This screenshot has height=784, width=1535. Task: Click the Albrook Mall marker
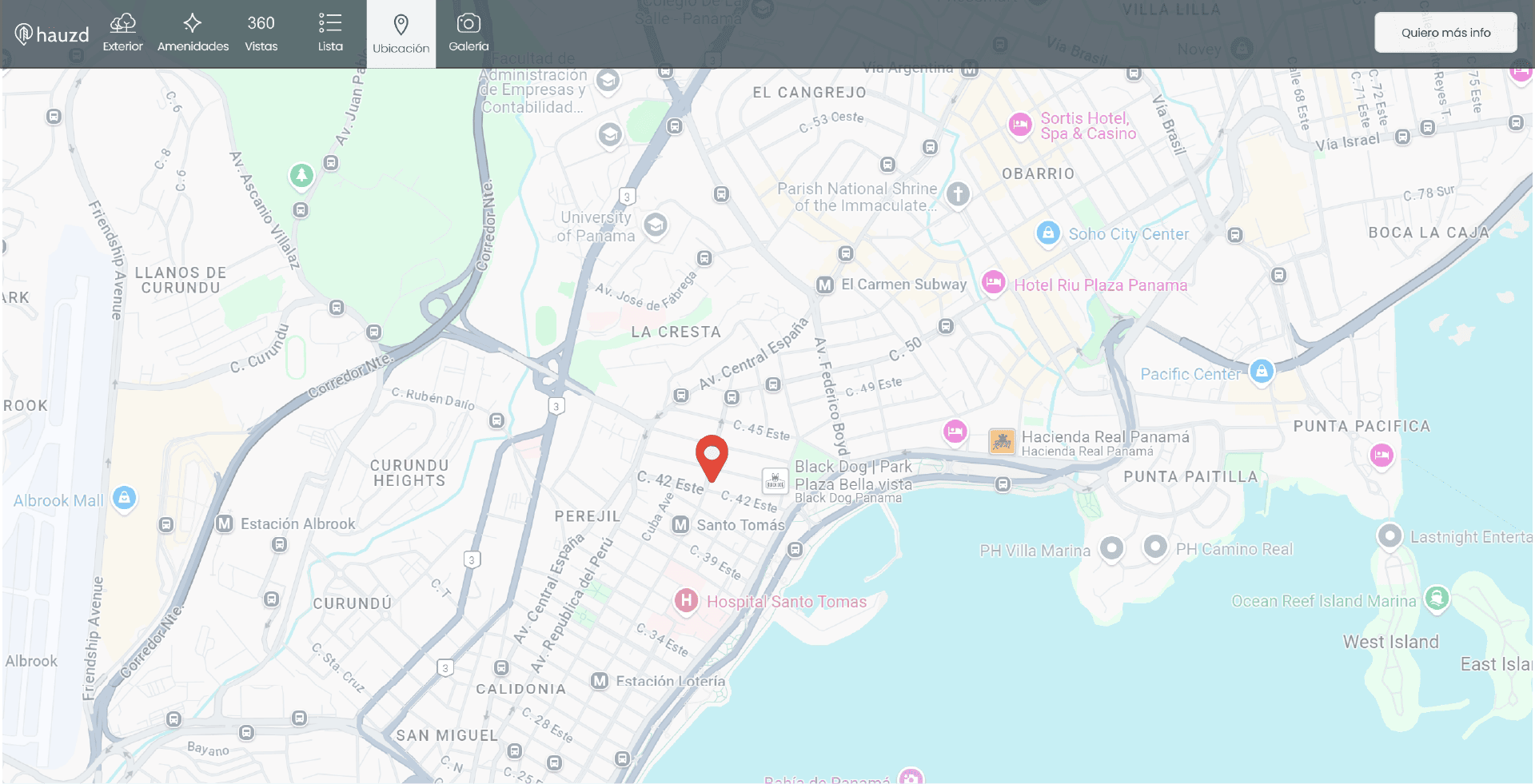(125, 499)
